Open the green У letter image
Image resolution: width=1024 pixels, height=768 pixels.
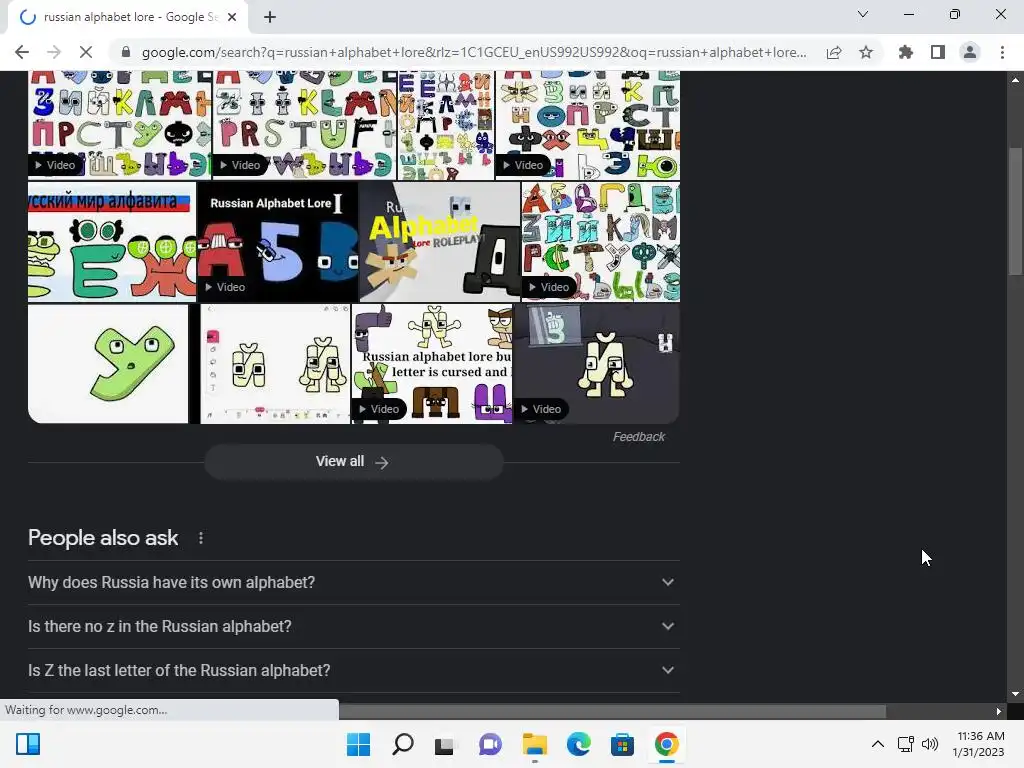[x=108, y=364]
